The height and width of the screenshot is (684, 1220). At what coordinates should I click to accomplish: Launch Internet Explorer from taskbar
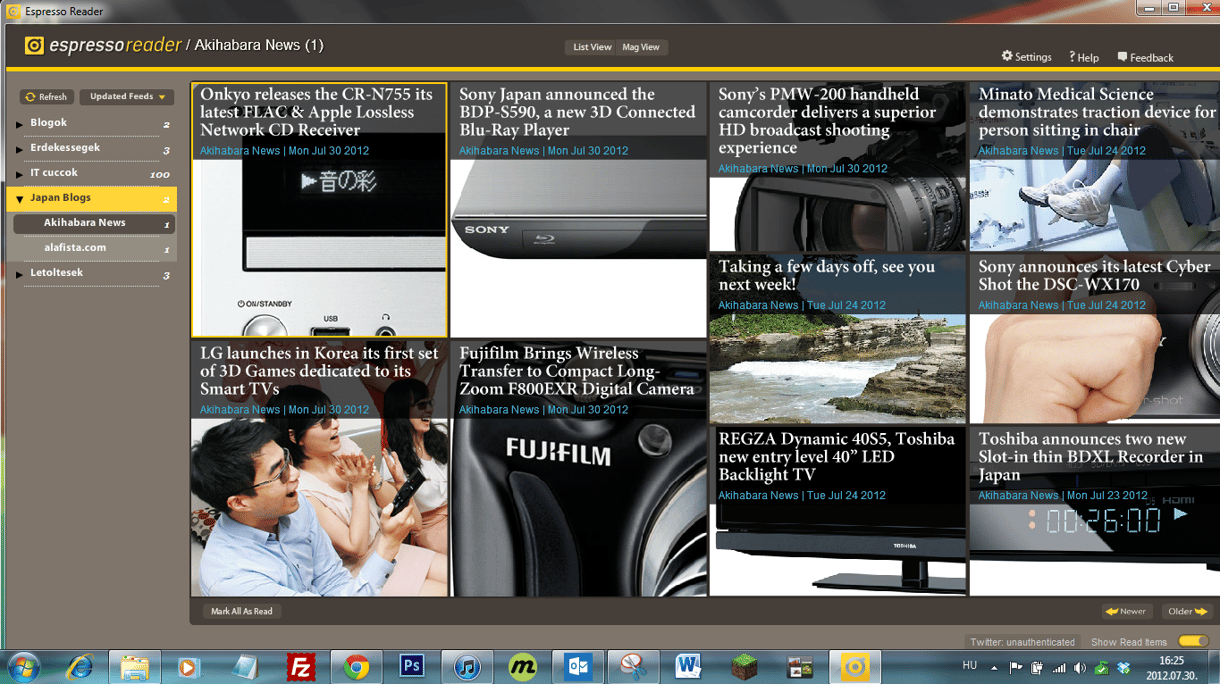pos(79,666)
